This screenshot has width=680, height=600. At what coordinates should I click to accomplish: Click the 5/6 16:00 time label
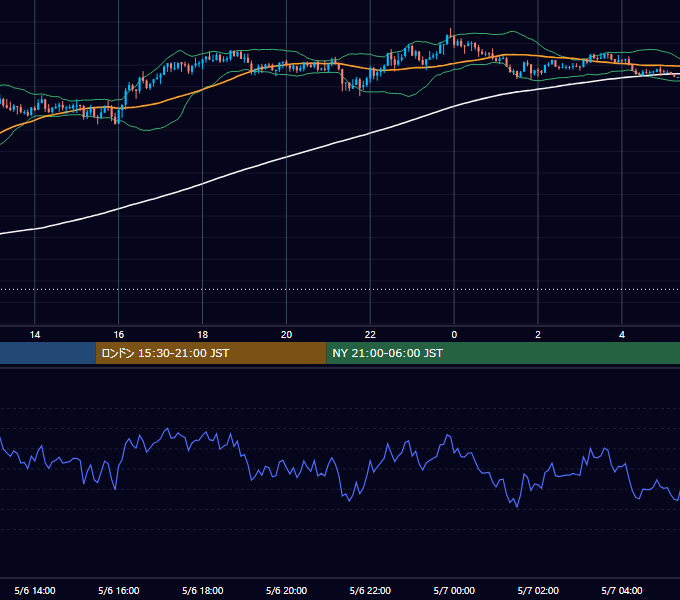(x=118, y=590)
